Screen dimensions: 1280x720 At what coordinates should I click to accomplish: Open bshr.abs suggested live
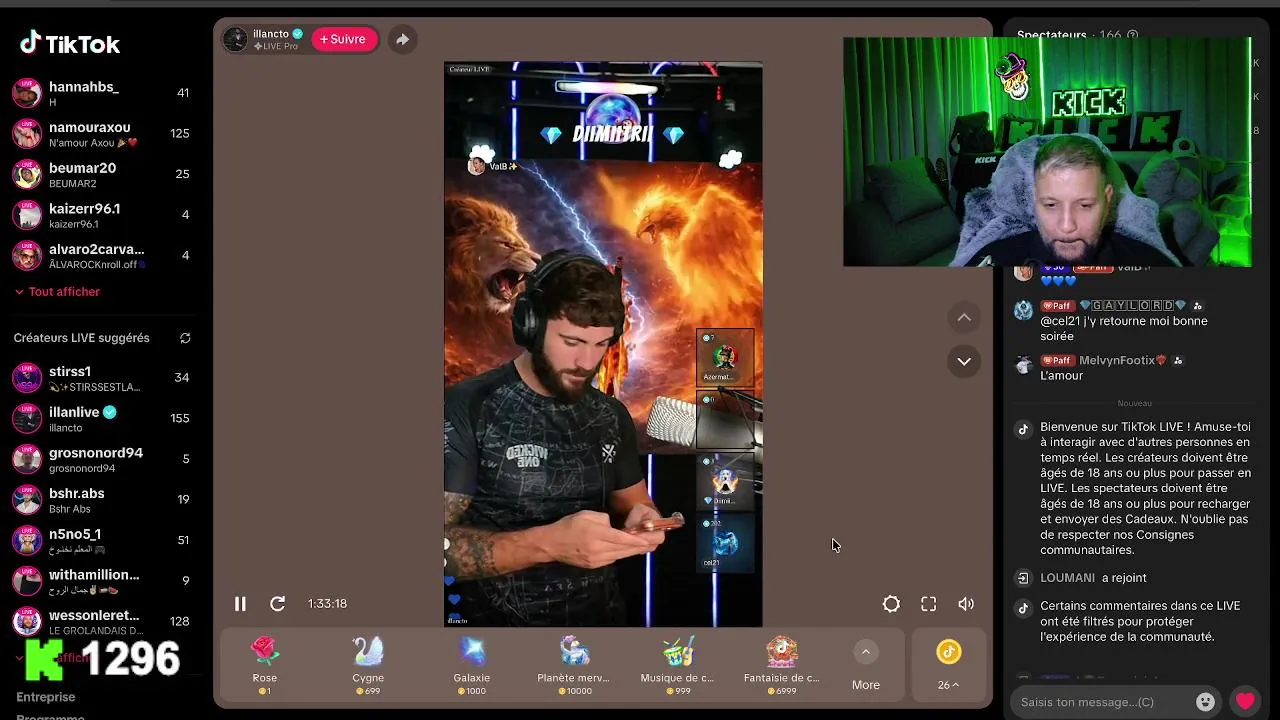[x=100, y=500]
